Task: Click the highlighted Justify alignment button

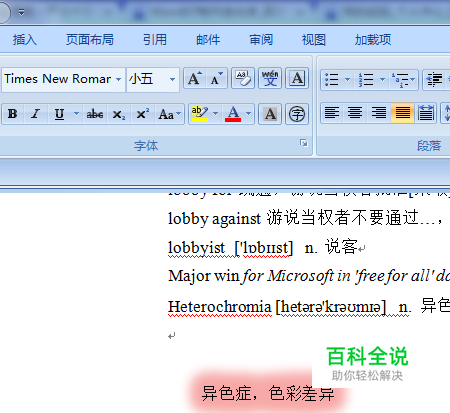Action: 402,113
